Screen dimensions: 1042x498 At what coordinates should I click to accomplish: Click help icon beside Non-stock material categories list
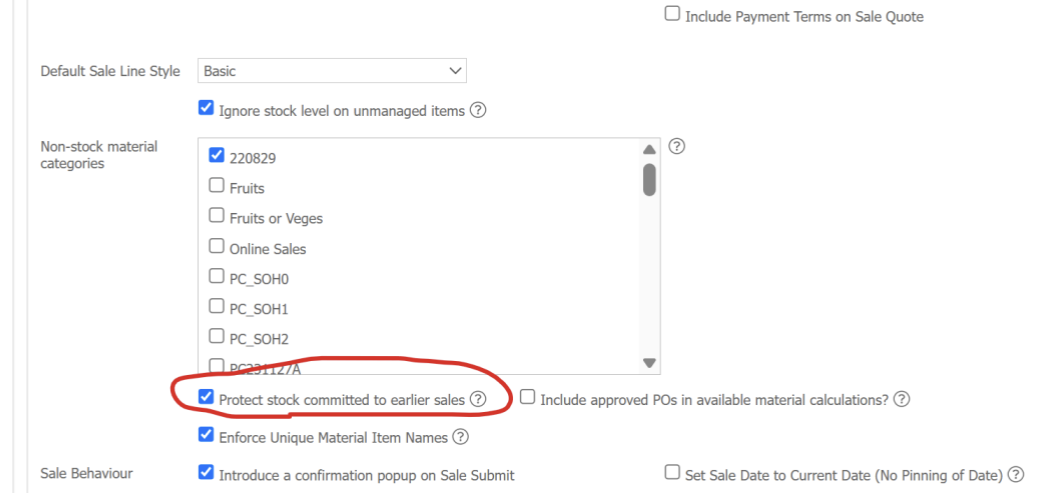(676, 146)
